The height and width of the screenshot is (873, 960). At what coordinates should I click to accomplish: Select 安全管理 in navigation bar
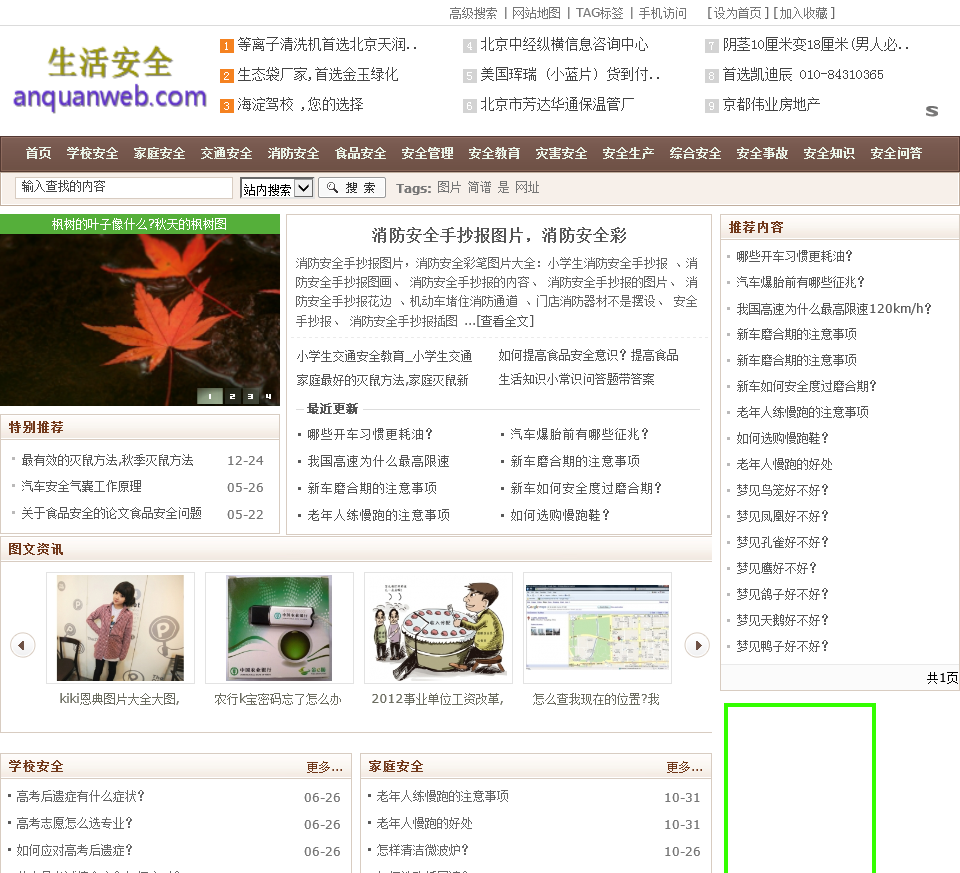(x=427, y=153)
